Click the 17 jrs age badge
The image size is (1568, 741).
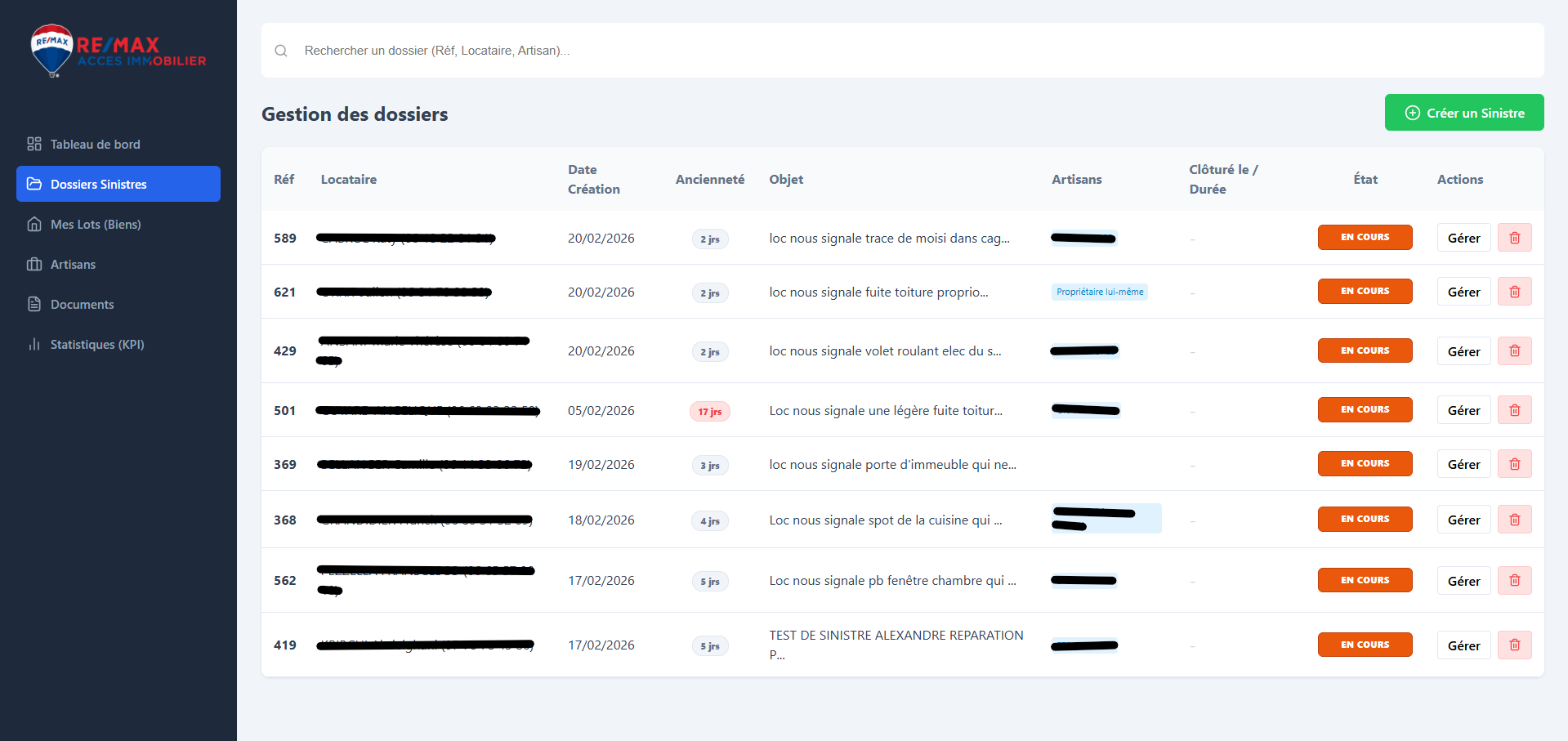click(x=709, y=412)
